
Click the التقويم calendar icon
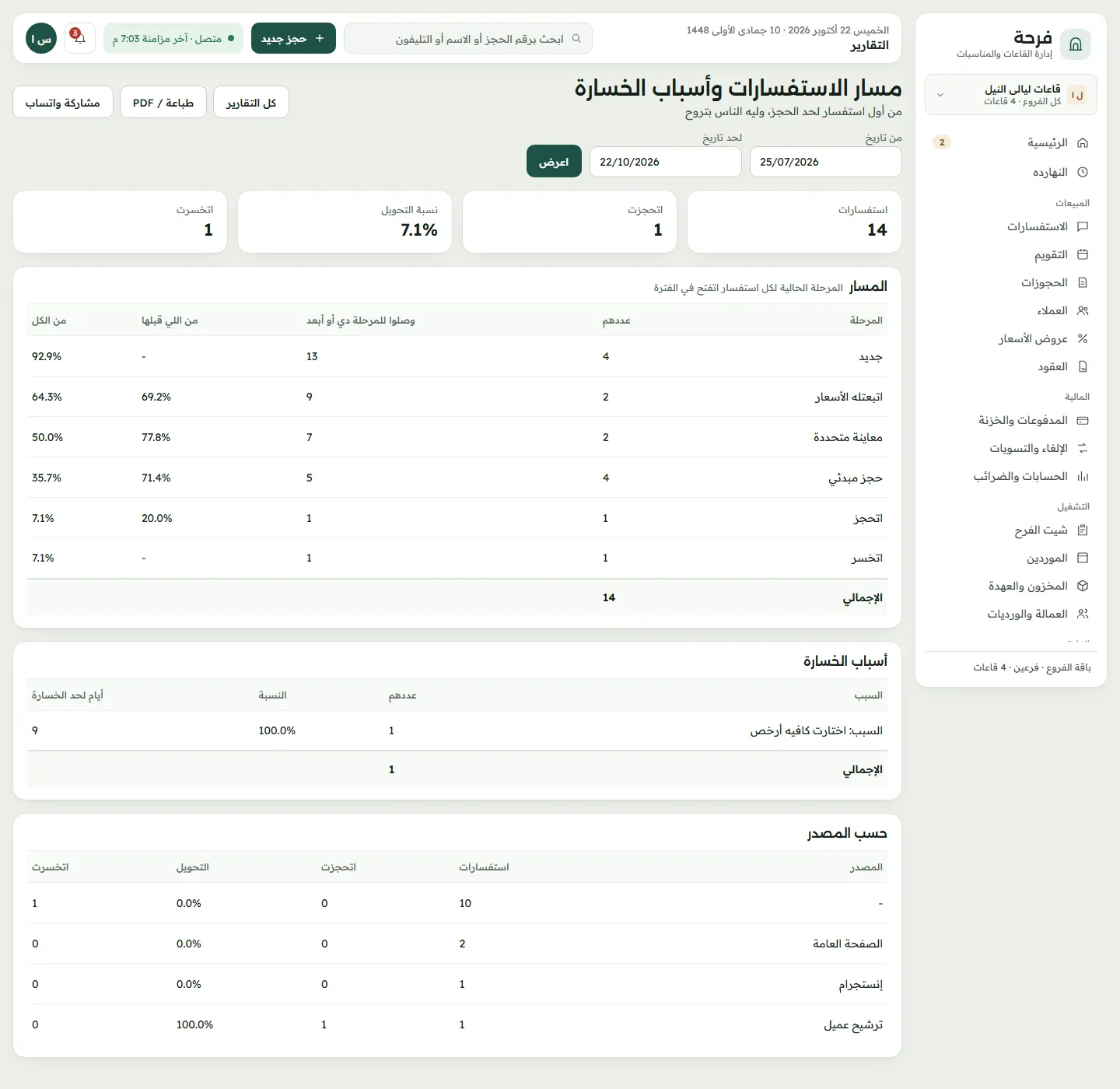click(x=1083, y=254)
